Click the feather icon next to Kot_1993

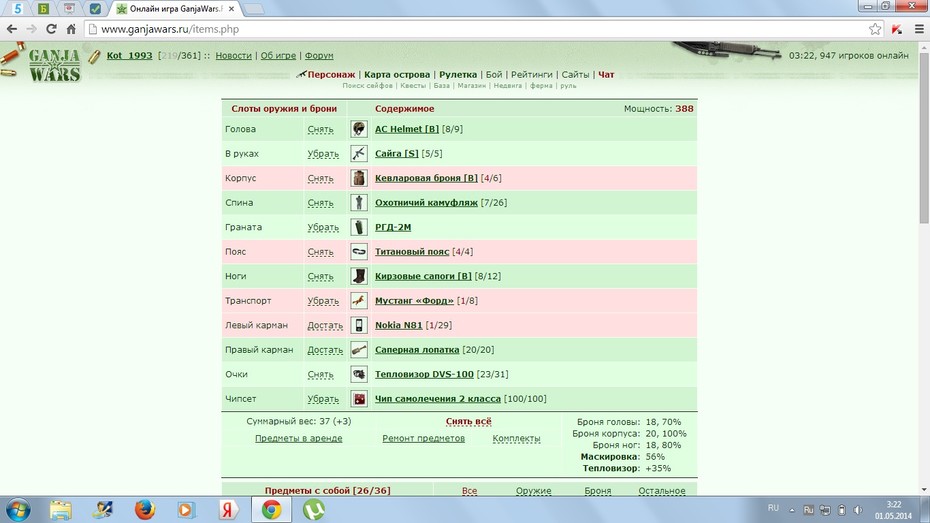[x=94, y=56]
